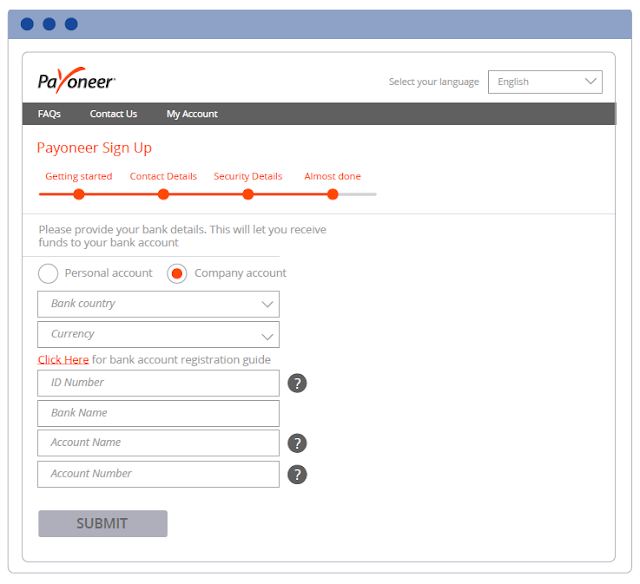Viewport: 640px width, 584px height.
Task: Click the Payoneer Sign Up heading
Action: coord(94,148)
